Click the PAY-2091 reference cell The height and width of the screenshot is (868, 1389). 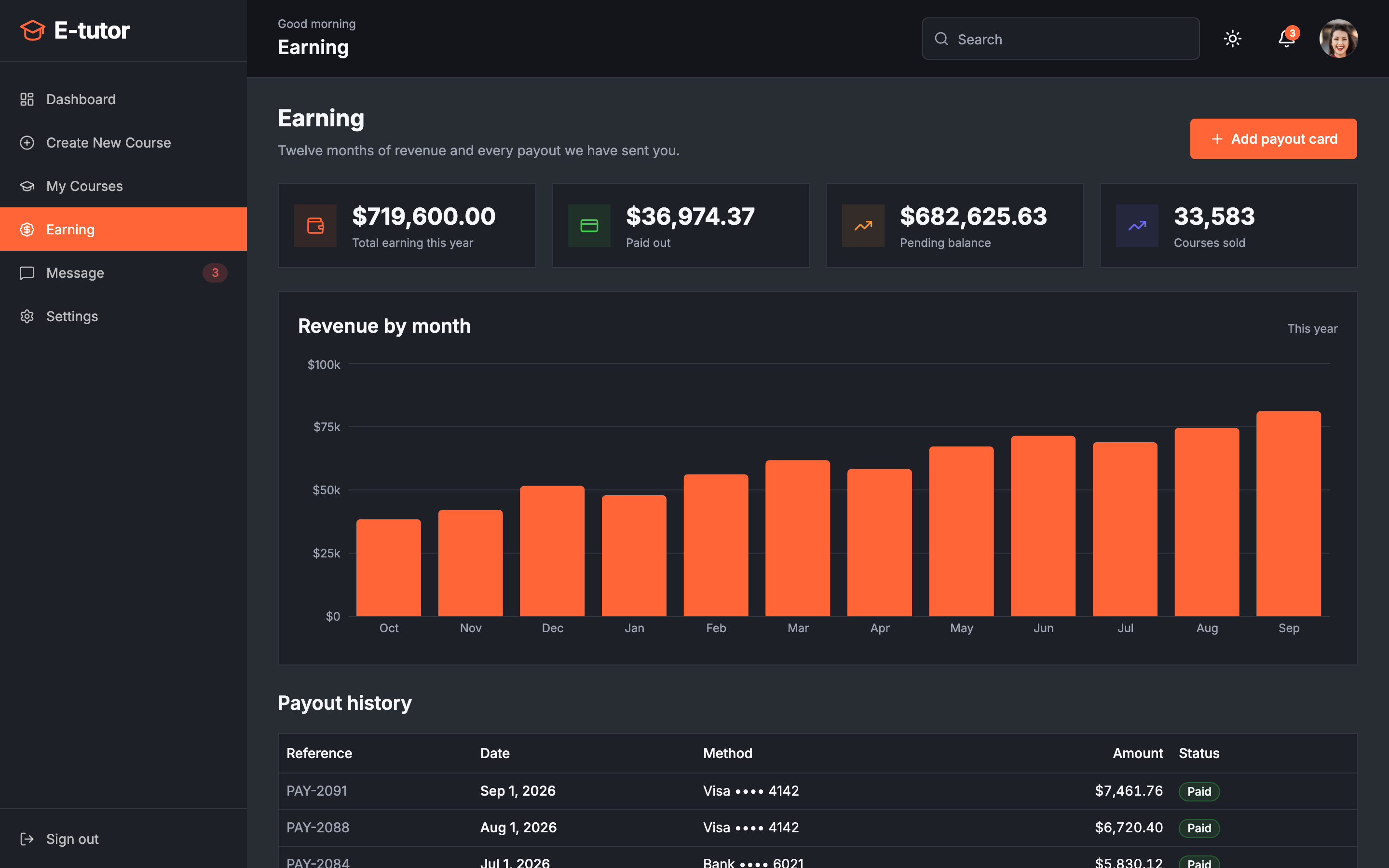pos(317,790)
